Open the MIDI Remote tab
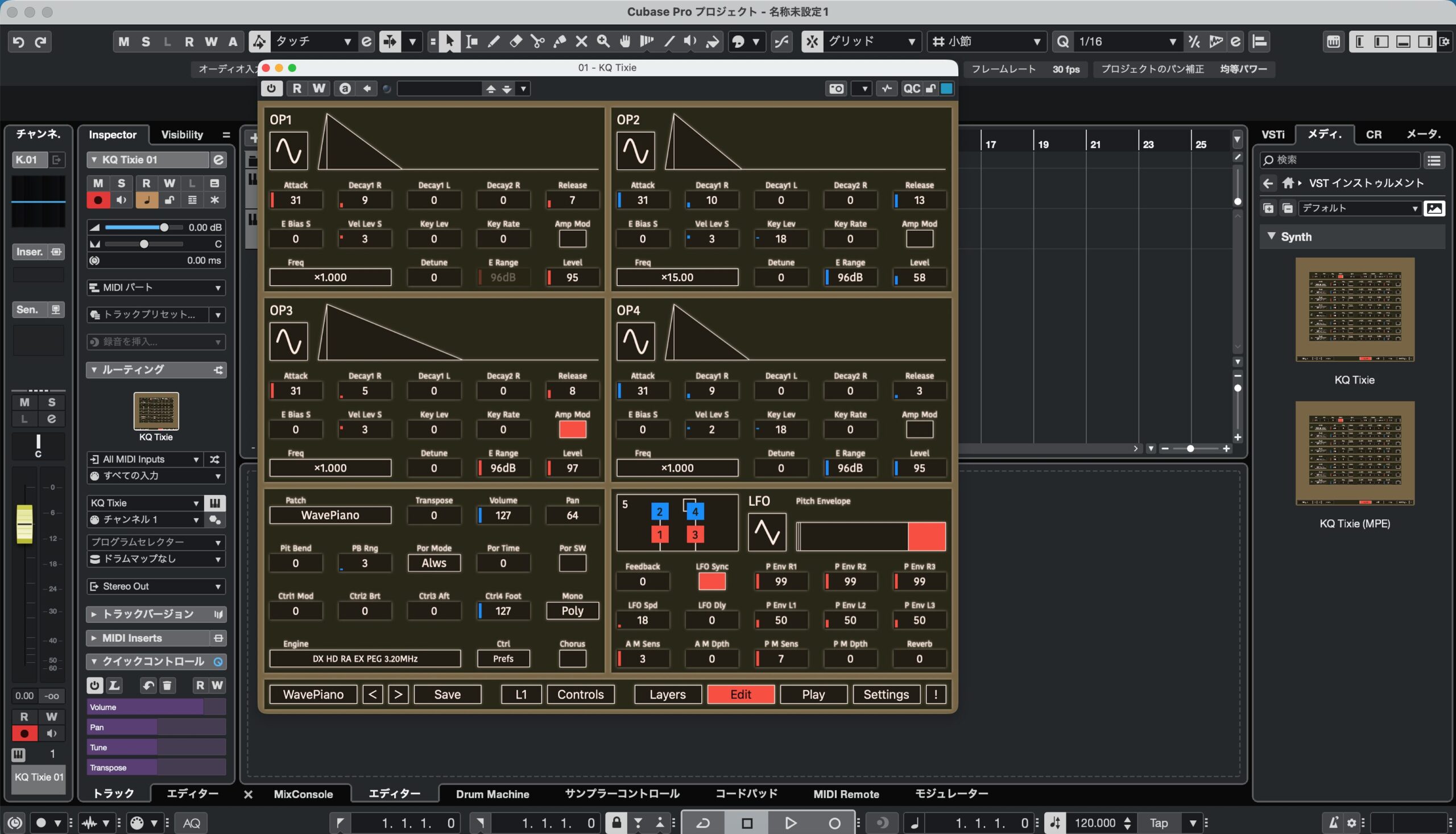 click(846, 795)
